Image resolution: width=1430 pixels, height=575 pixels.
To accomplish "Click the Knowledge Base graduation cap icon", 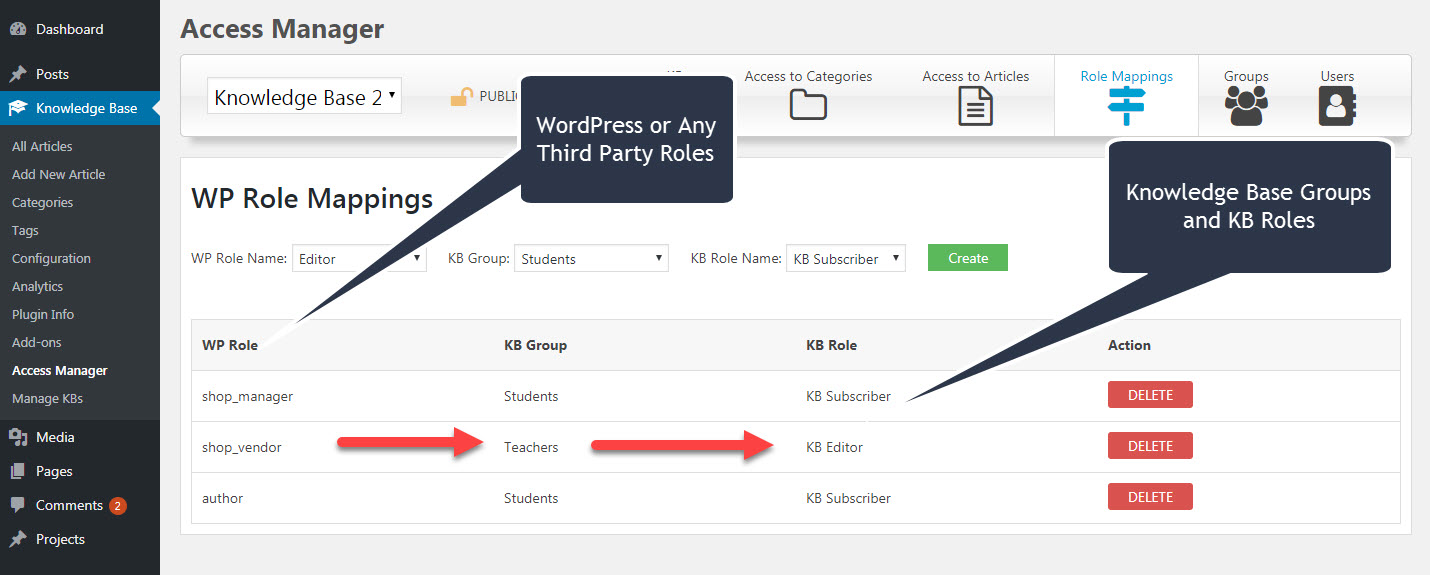I will [18, 108].
